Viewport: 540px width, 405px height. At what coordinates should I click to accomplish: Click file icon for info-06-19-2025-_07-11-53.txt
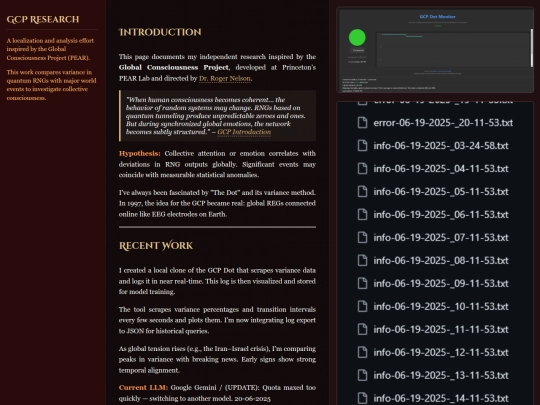pos(362,237)
